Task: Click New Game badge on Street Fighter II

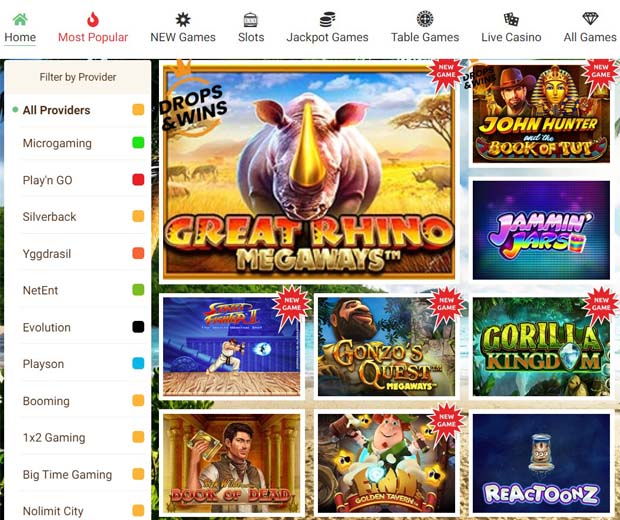Action: 291,306
